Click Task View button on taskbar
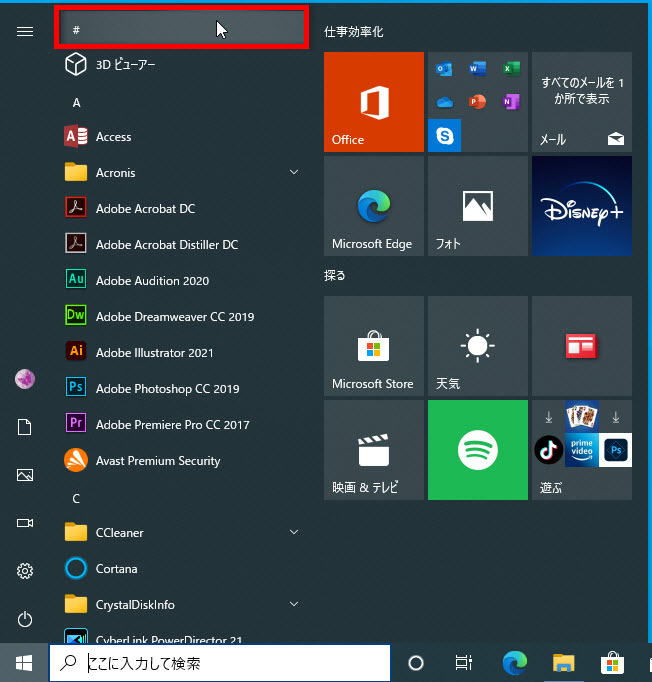The image size is (652, 682). point(463,663)
